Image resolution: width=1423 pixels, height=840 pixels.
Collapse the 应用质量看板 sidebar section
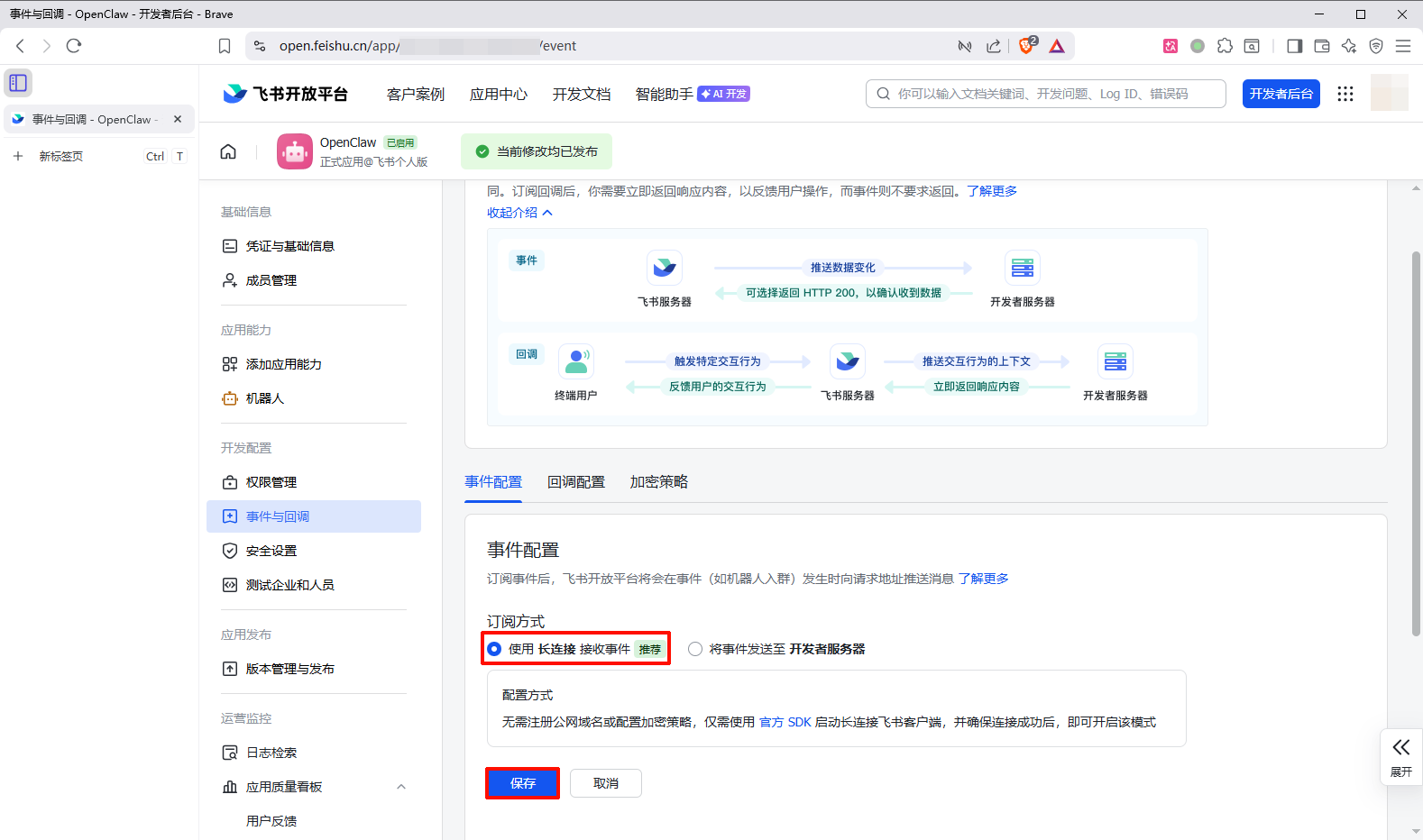tap(401, 787)
